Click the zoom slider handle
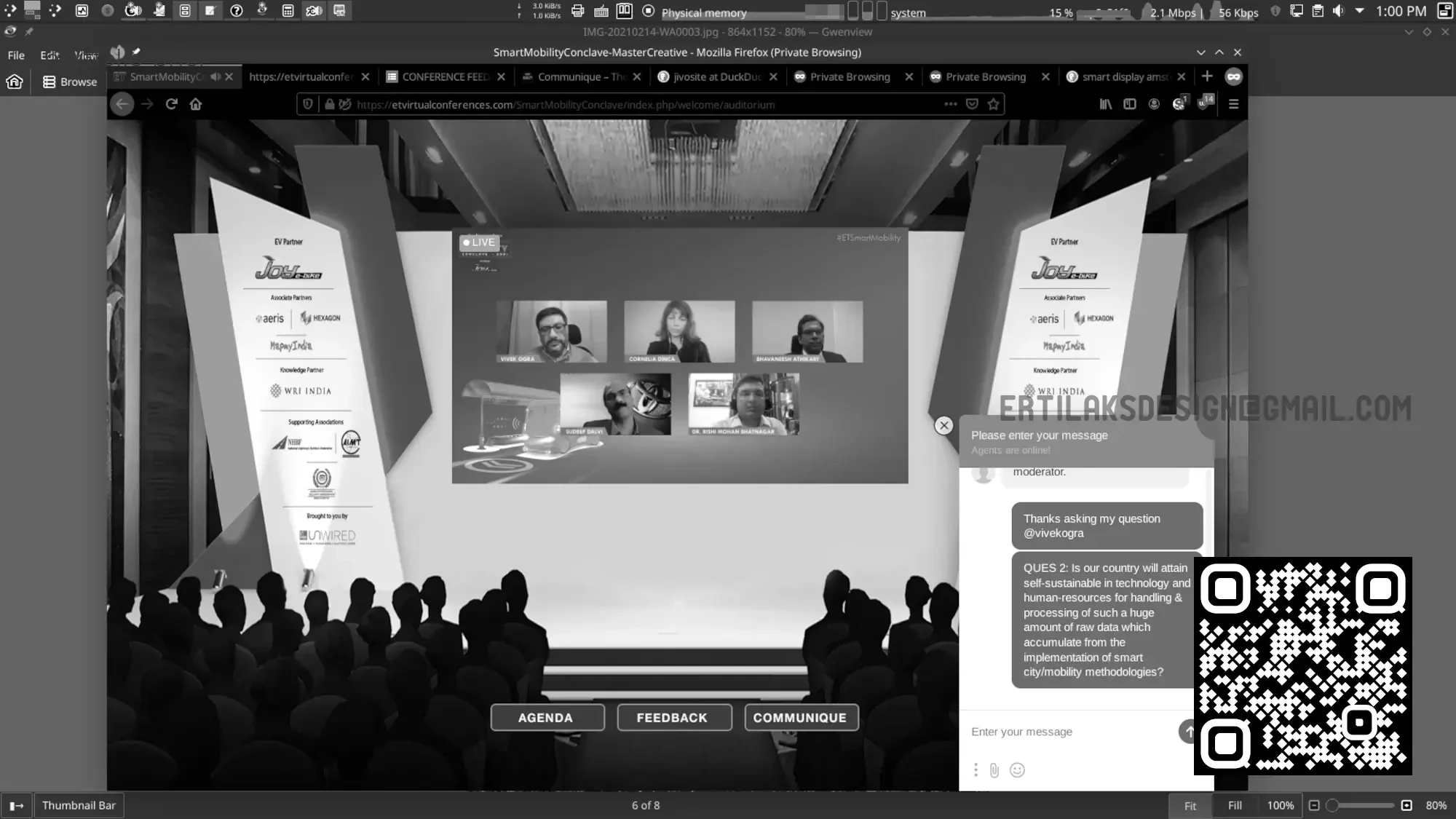Screen dimensions: 1456x819 tap(1332, 805)
